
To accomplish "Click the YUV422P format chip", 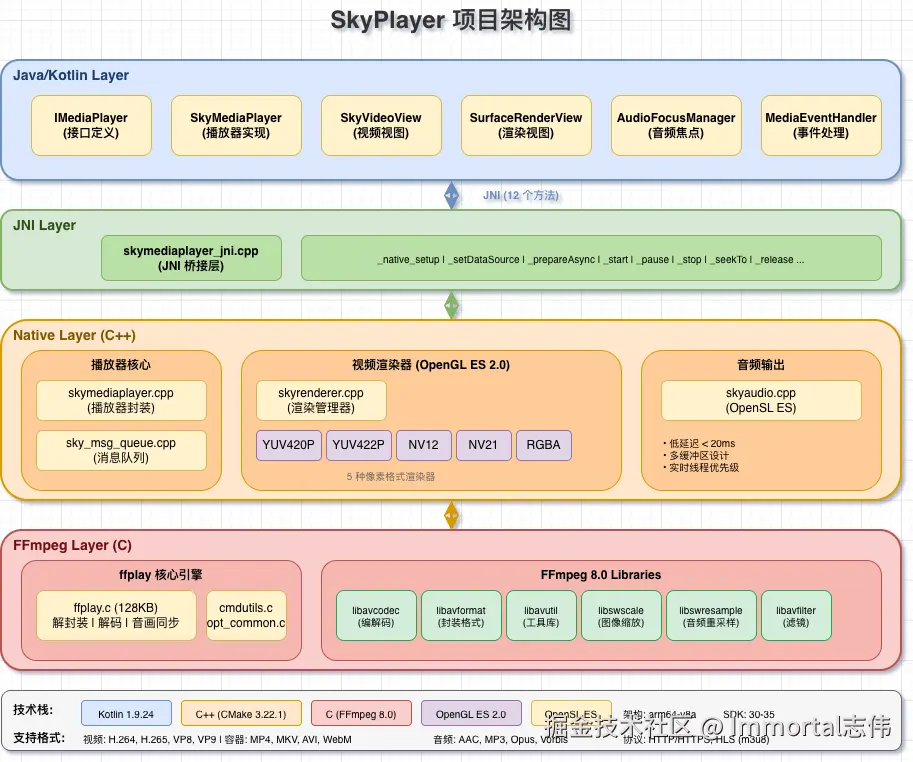I will 358,445.
